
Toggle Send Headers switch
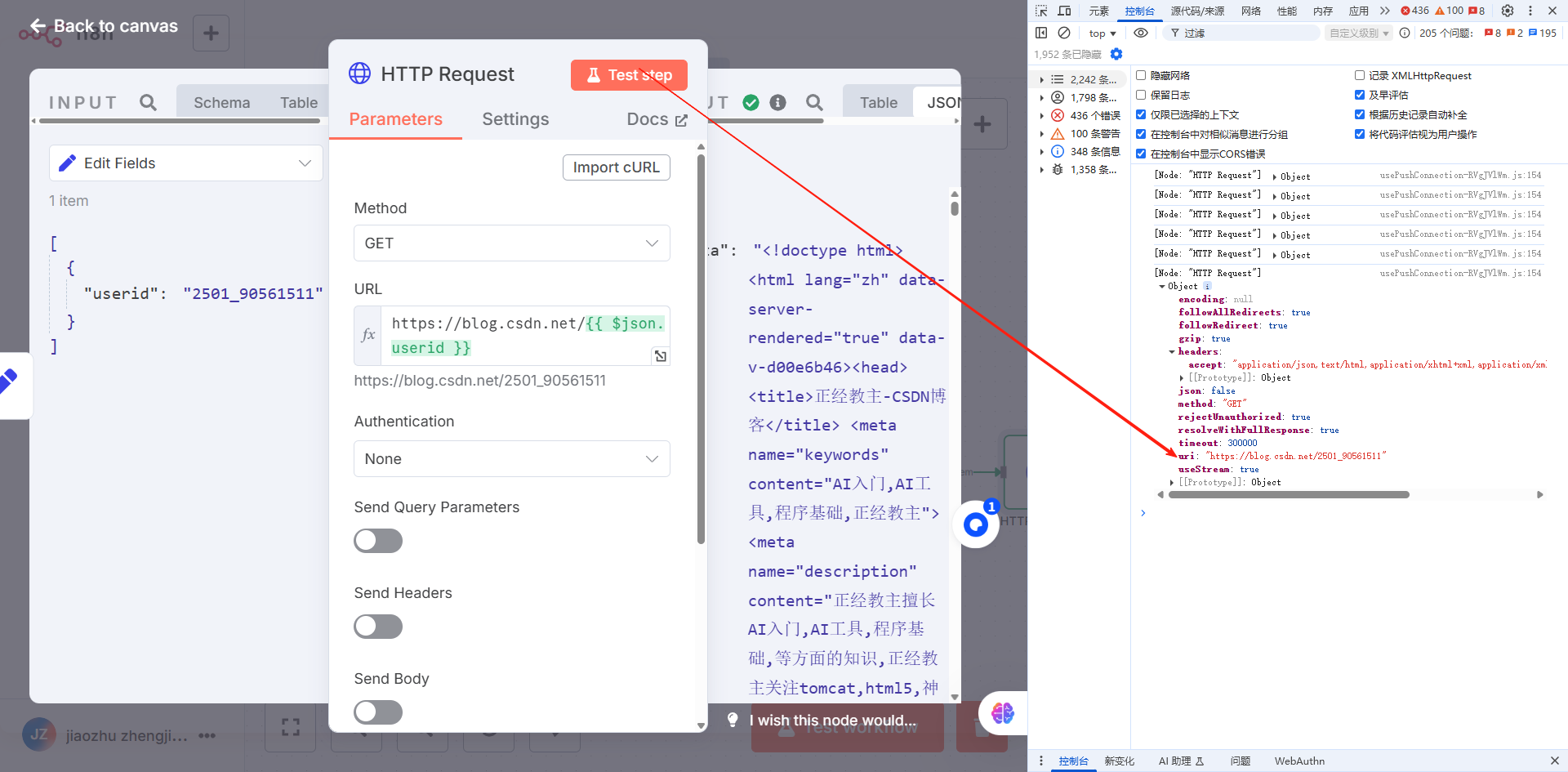[378, 627]
